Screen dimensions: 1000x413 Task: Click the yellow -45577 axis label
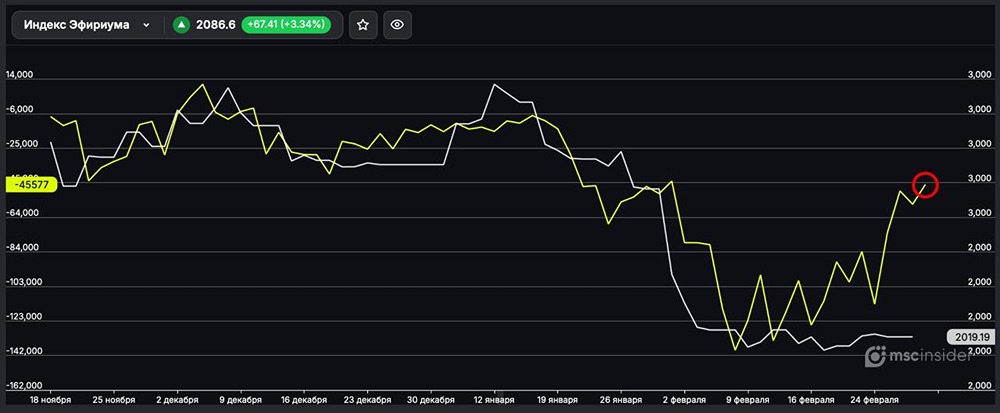coord(28,184)
